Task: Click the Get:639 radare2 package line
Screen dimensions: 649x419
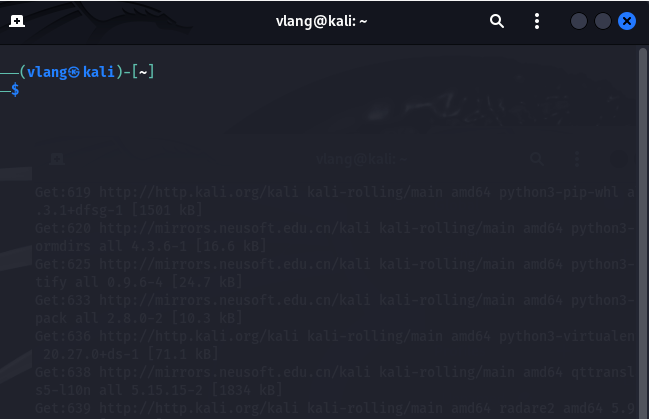Action: (334, 408)
